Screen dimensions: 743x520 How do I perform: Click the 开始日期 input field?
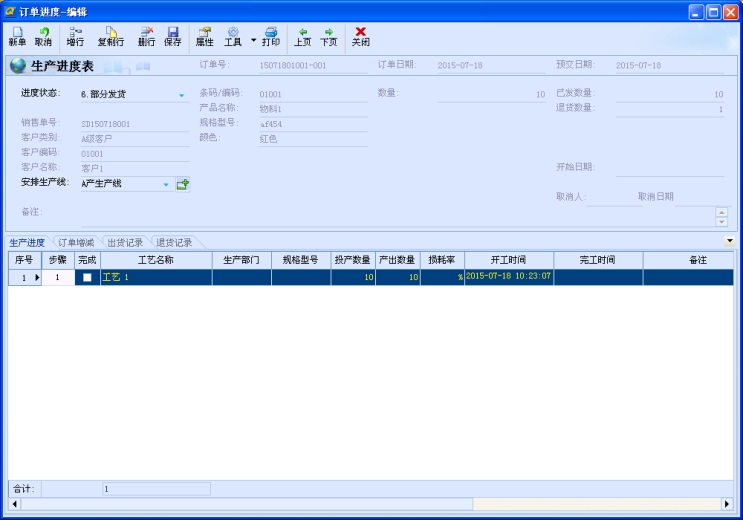pos(670,168)
